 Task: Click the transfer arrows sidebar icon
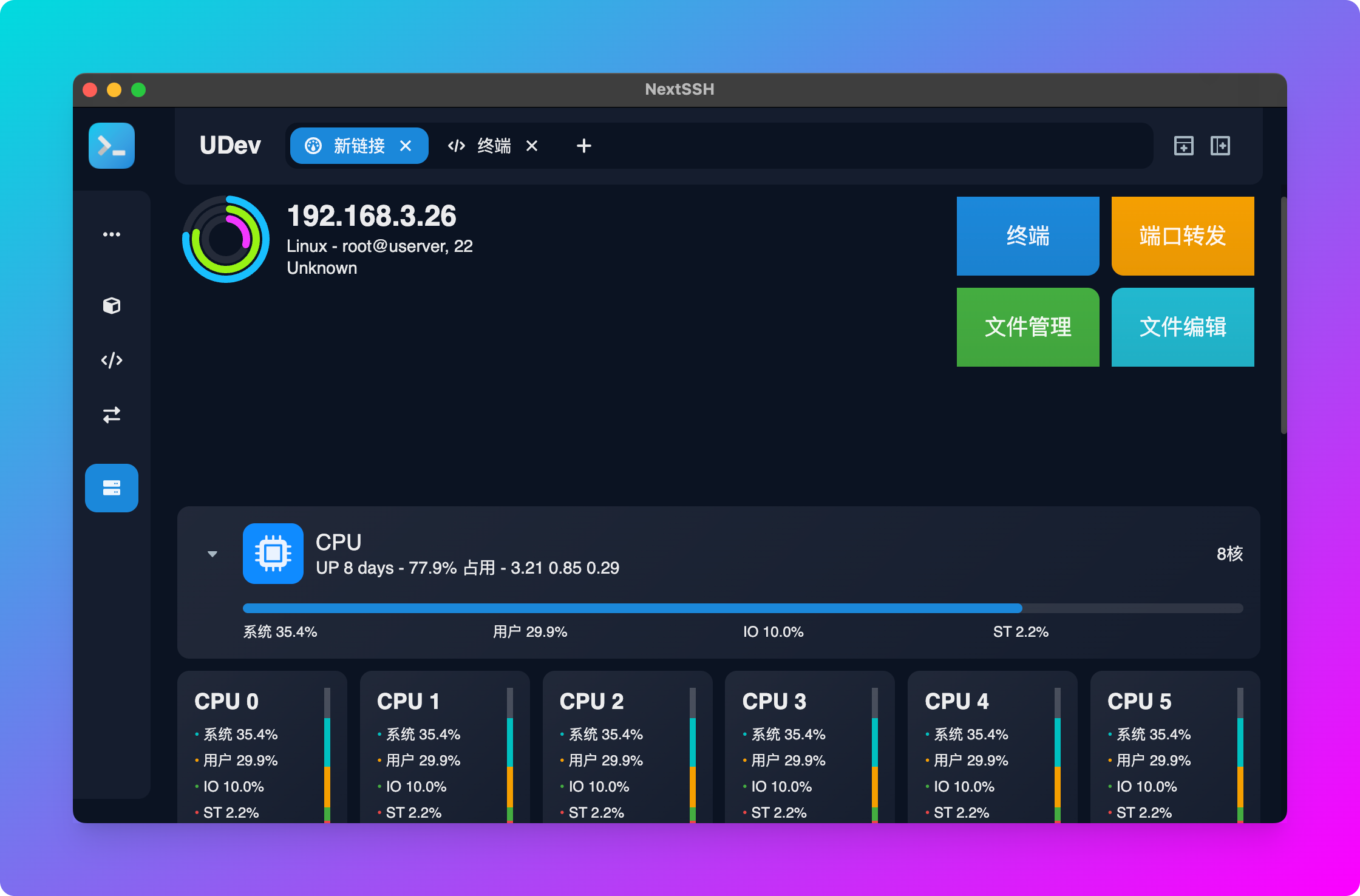112,415
